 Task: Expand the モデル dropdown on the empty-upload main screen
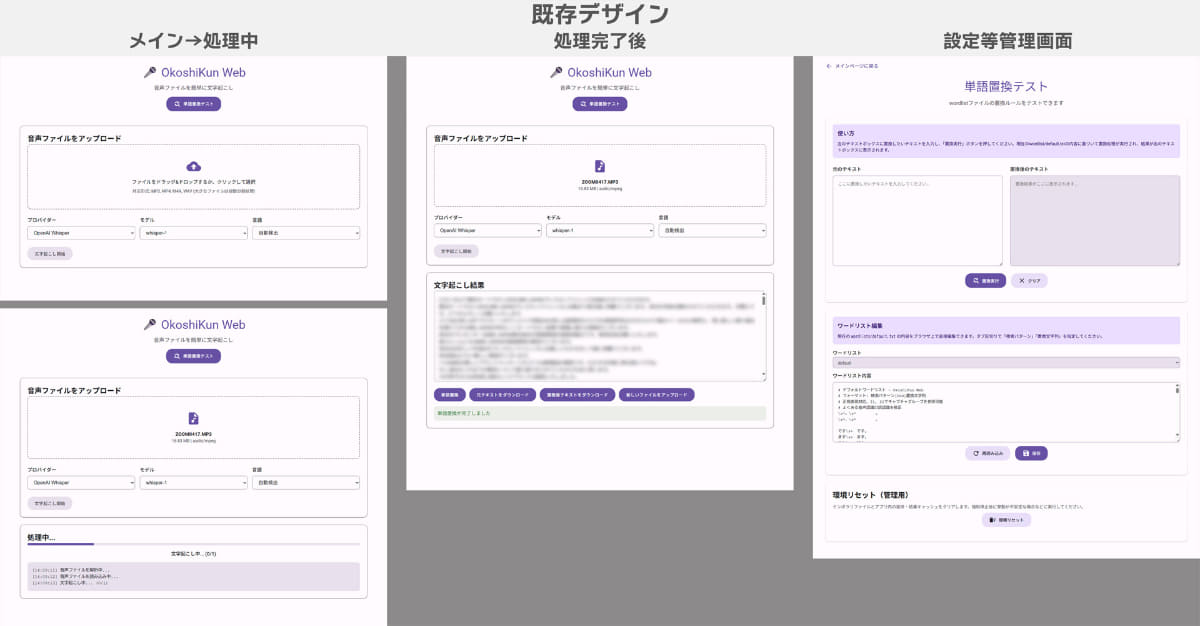pos(193,232)
